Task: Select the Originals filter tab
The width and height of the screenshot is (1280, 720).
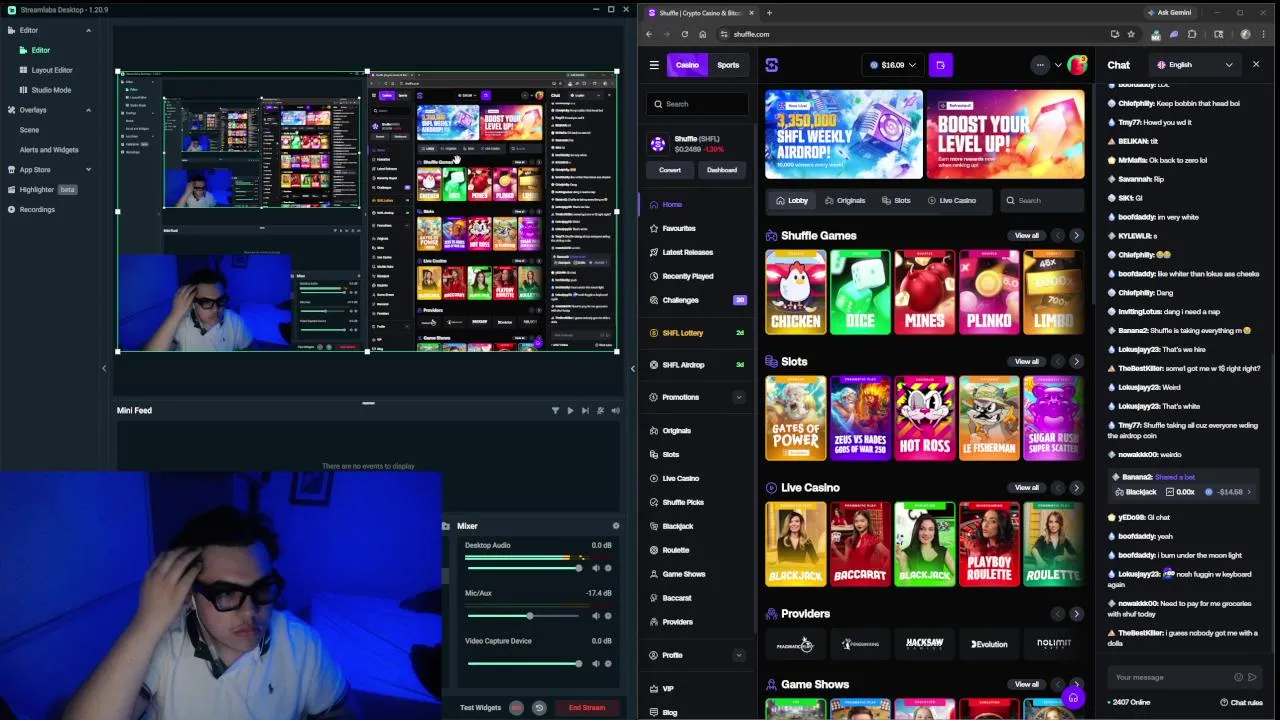Action: (x=845, y=201)
